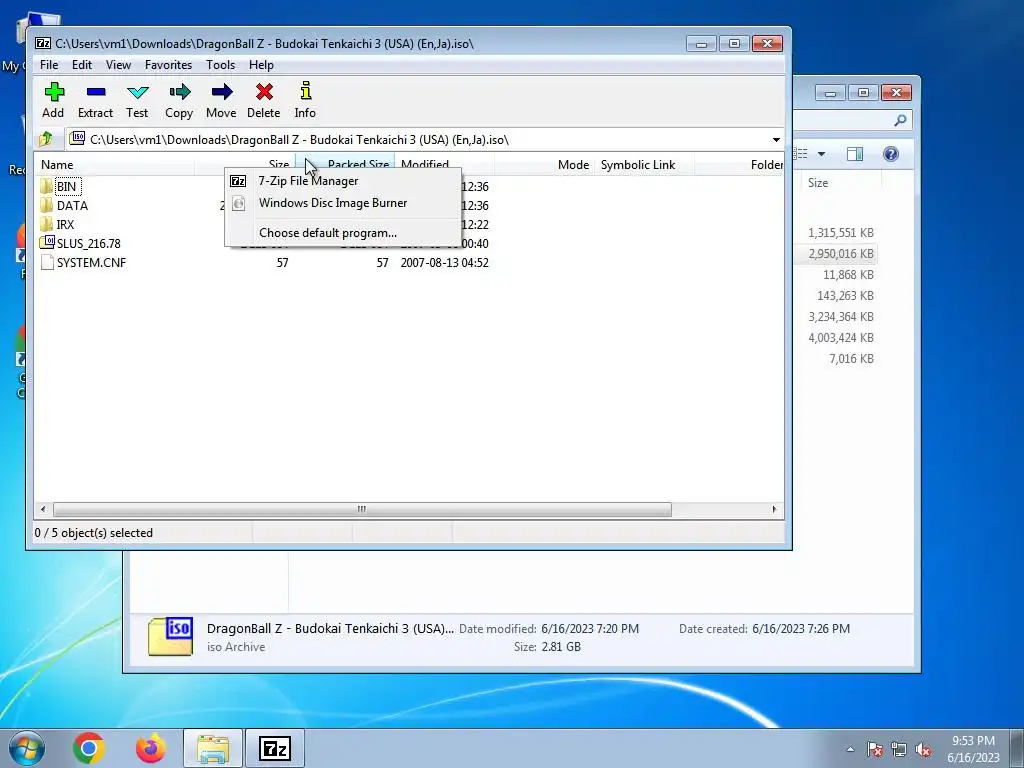Expand the address path dropdown

(776, 140)
